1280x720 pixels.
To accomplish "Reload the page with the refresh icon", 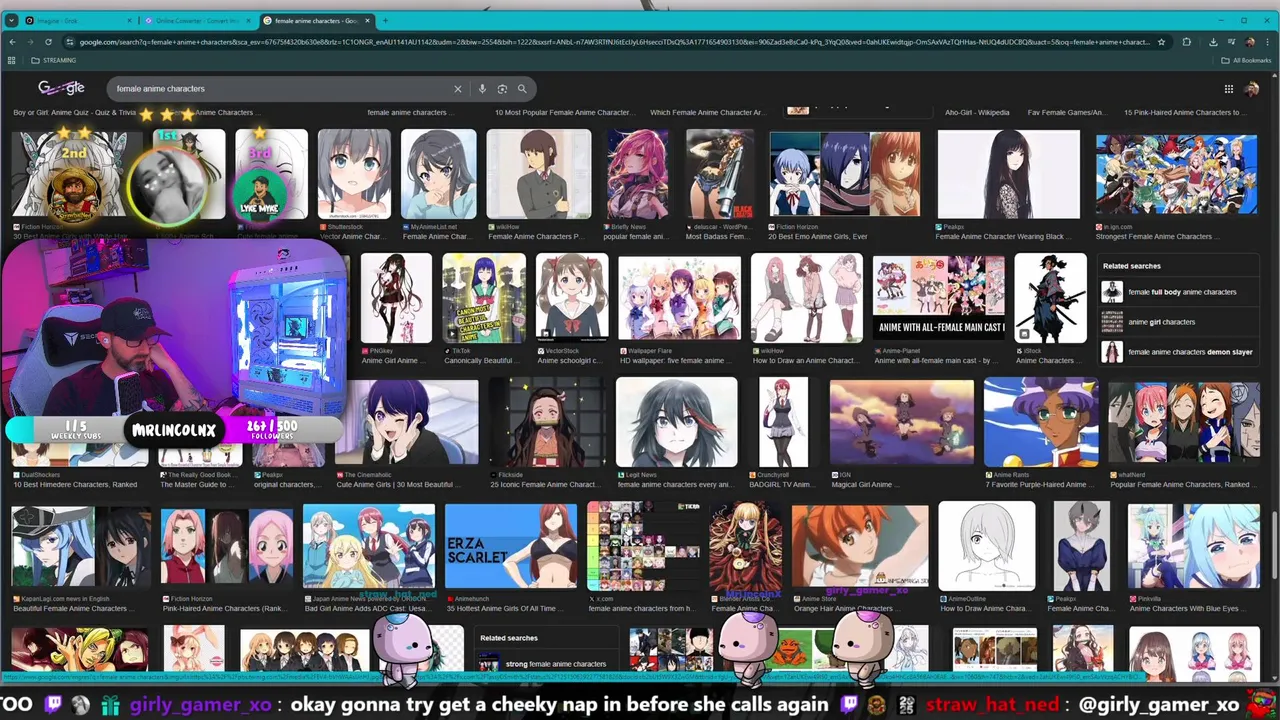I will (x=48, y=42).
